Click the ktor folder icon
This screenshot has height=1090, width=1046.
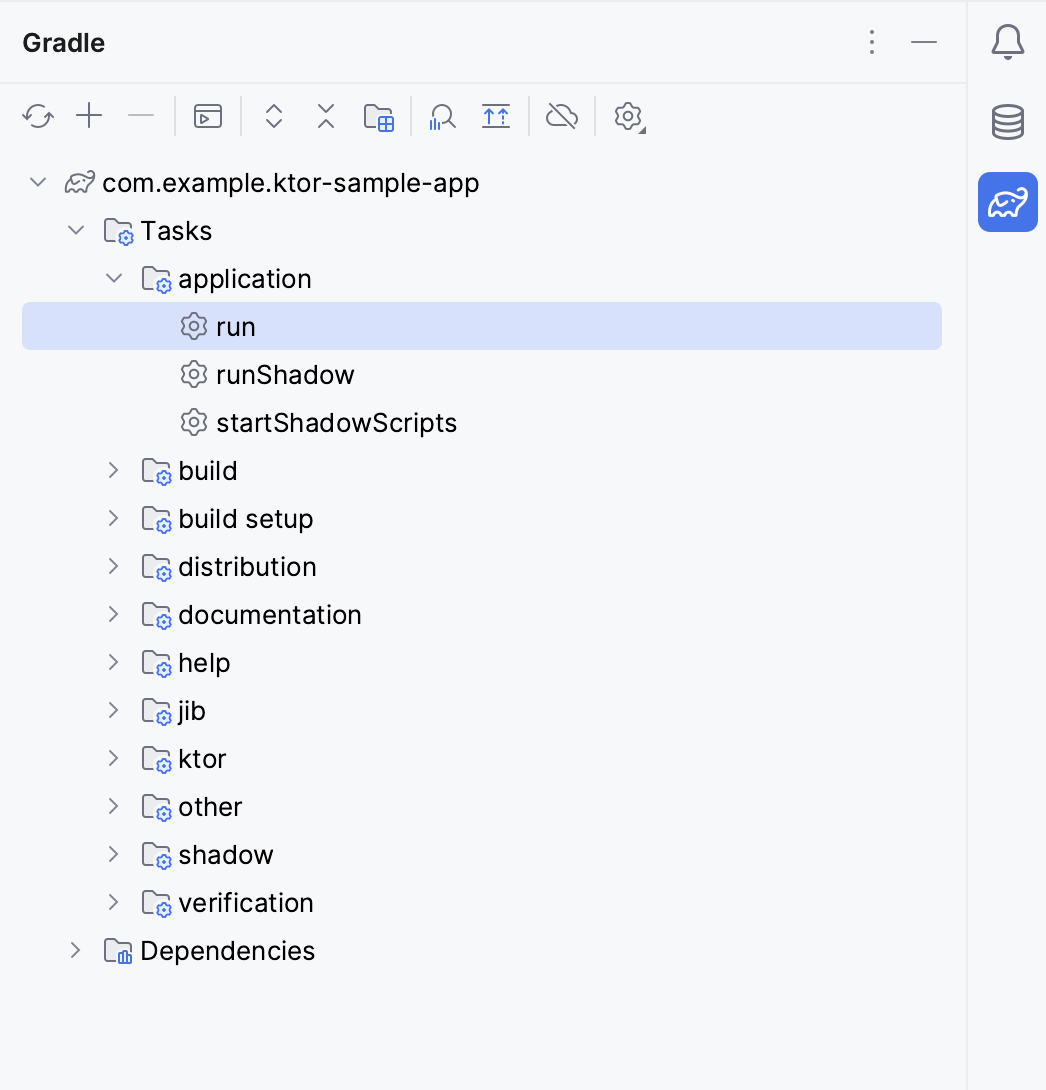[156, 759]
